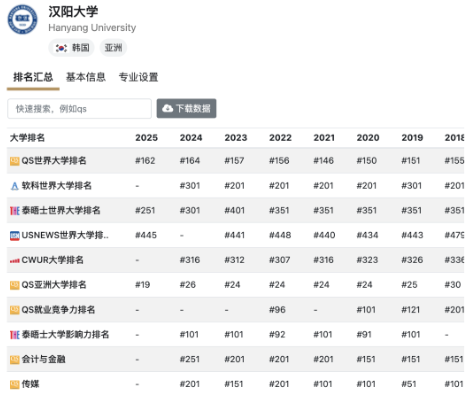
Task: Select the #92 泰晤士影响力 2022 cell
Action: click(277, 334)
